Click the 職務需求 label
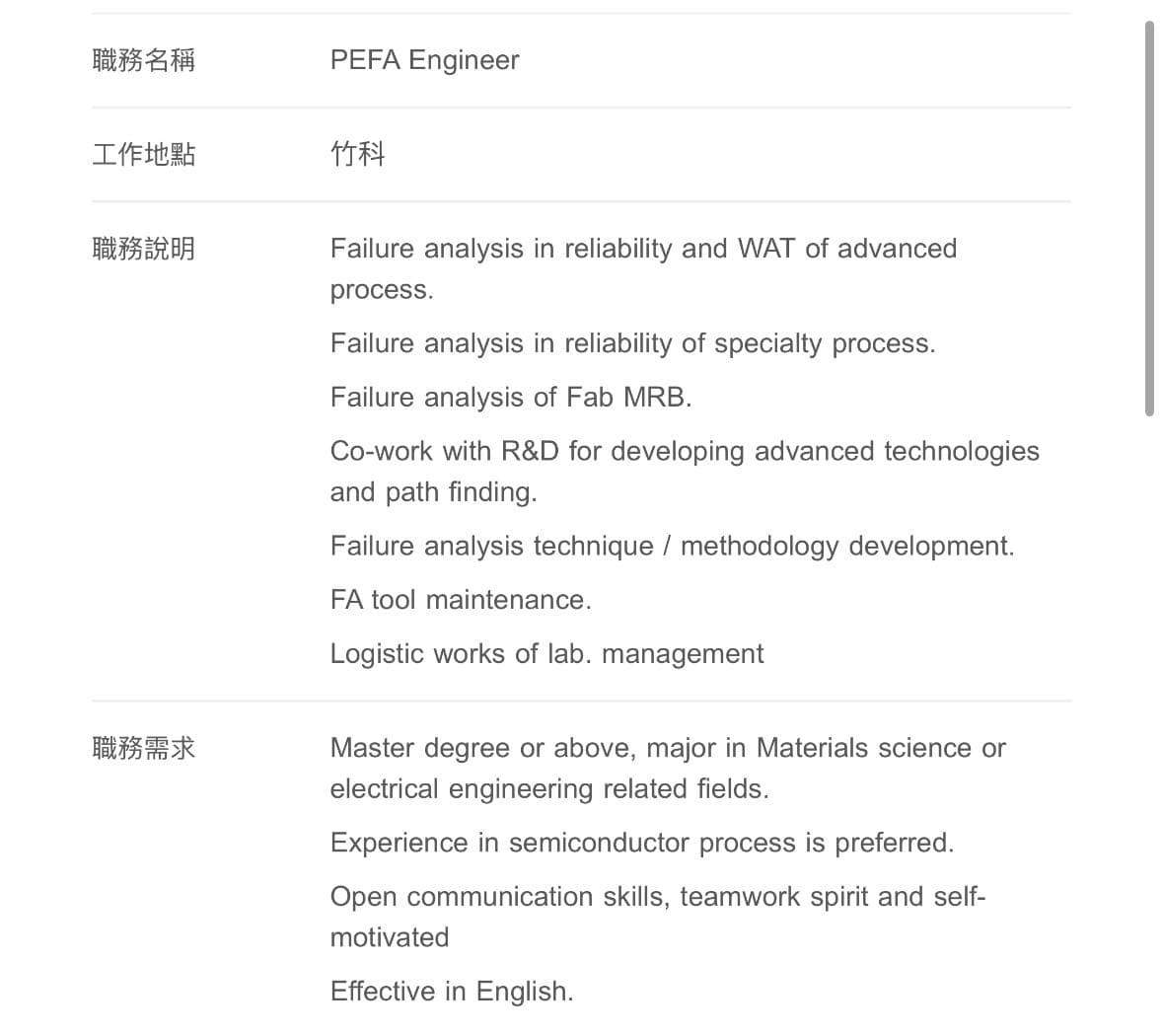Image resolution: width=1163 pixels, height=1036 pixels. click(144, 748)
